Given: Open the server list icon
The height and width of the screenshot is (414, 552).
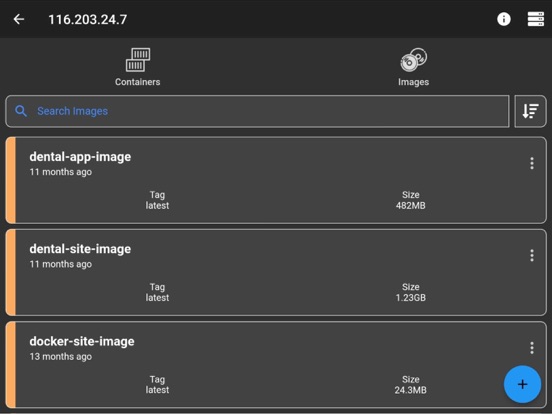Looking at the screenshot, I should 535,19.
